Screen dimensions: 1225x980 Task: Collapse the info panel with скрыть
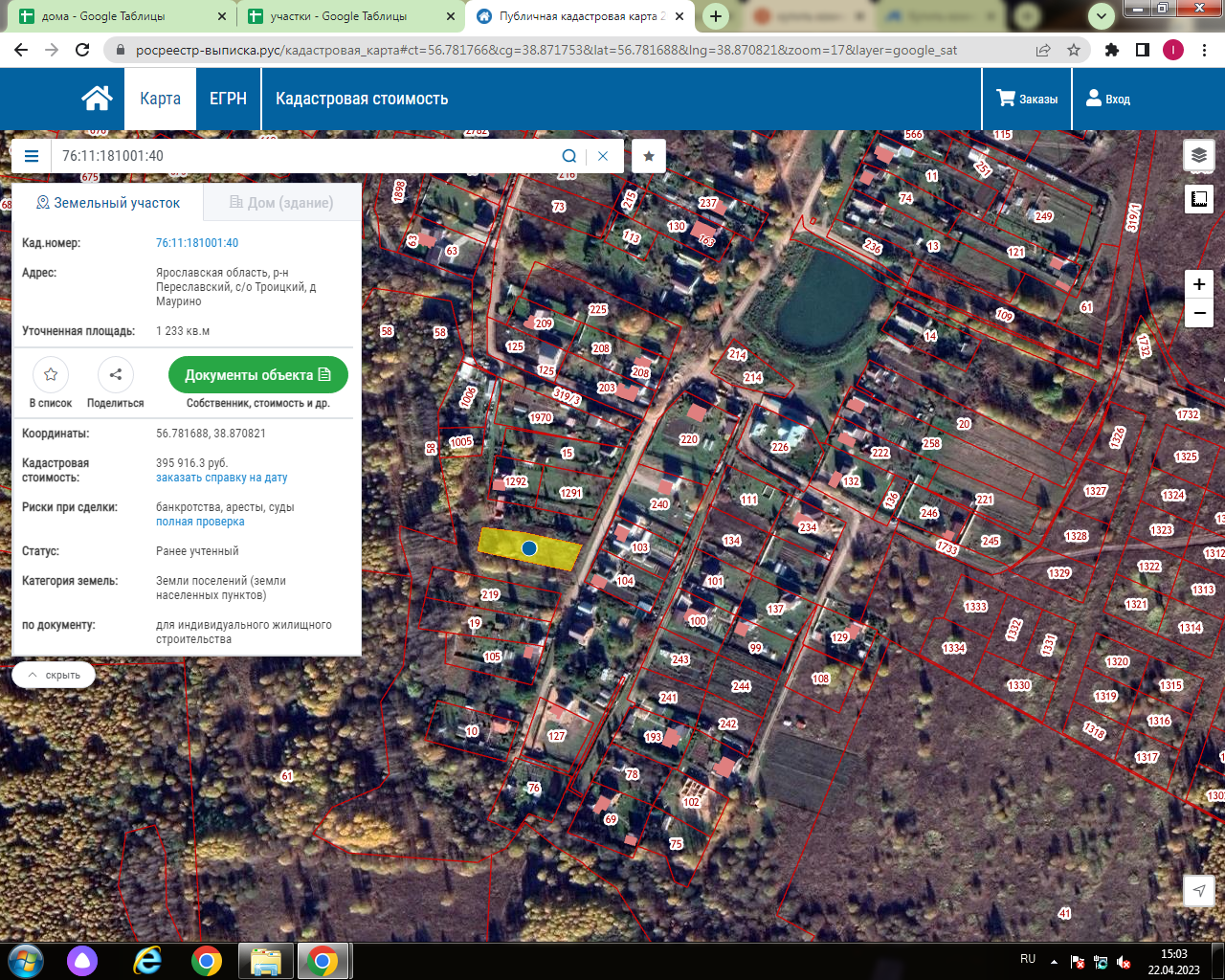(x=54, y=675)
